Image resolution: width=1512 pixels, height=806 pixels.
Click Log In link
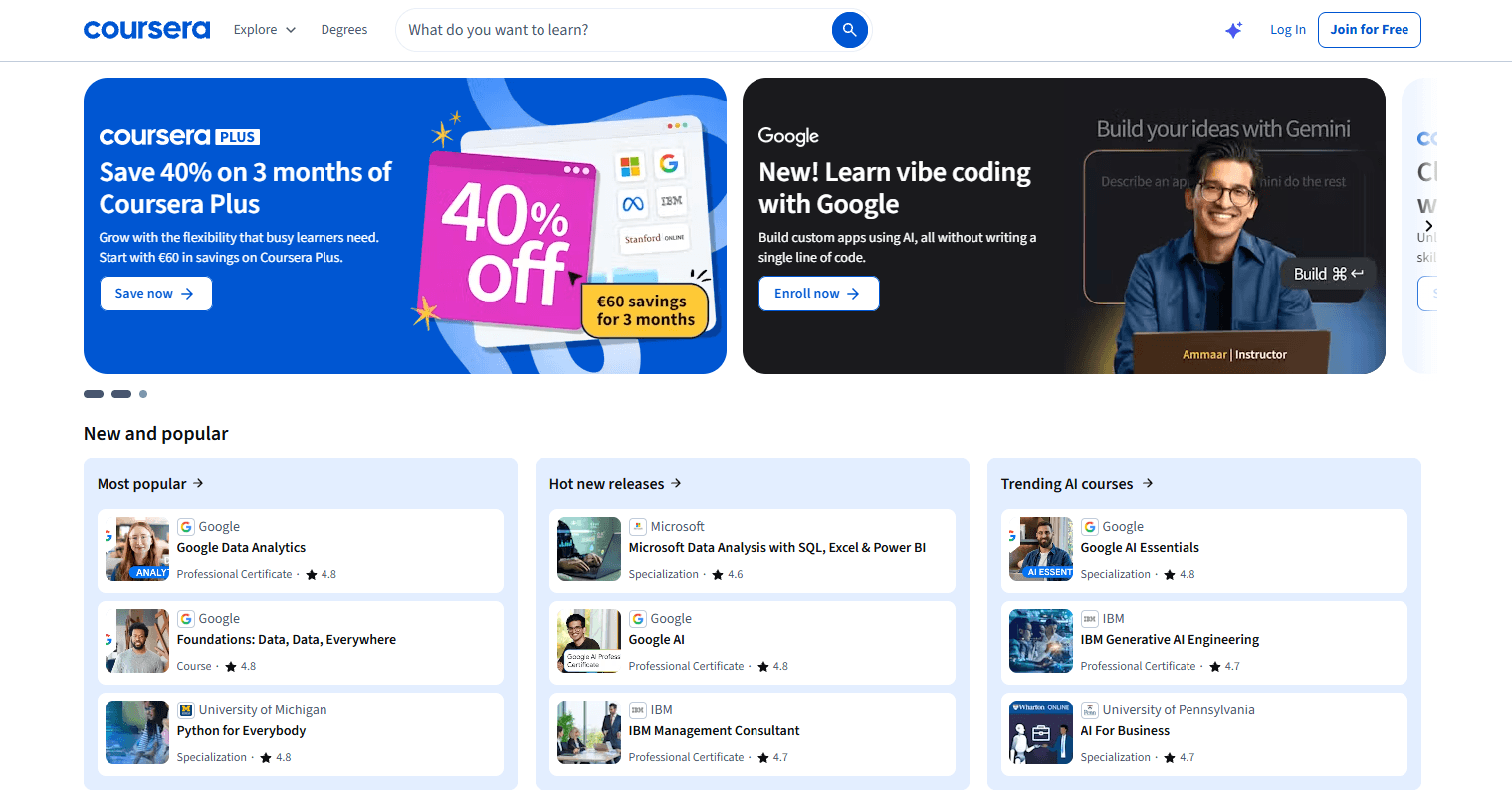1288,30
